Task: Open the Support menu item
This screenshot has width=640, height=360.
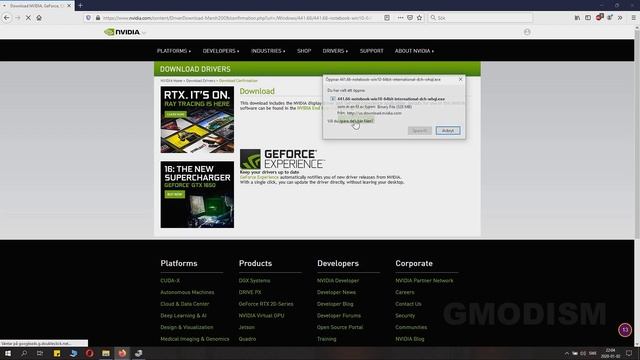Action: (x=371, y=51)
